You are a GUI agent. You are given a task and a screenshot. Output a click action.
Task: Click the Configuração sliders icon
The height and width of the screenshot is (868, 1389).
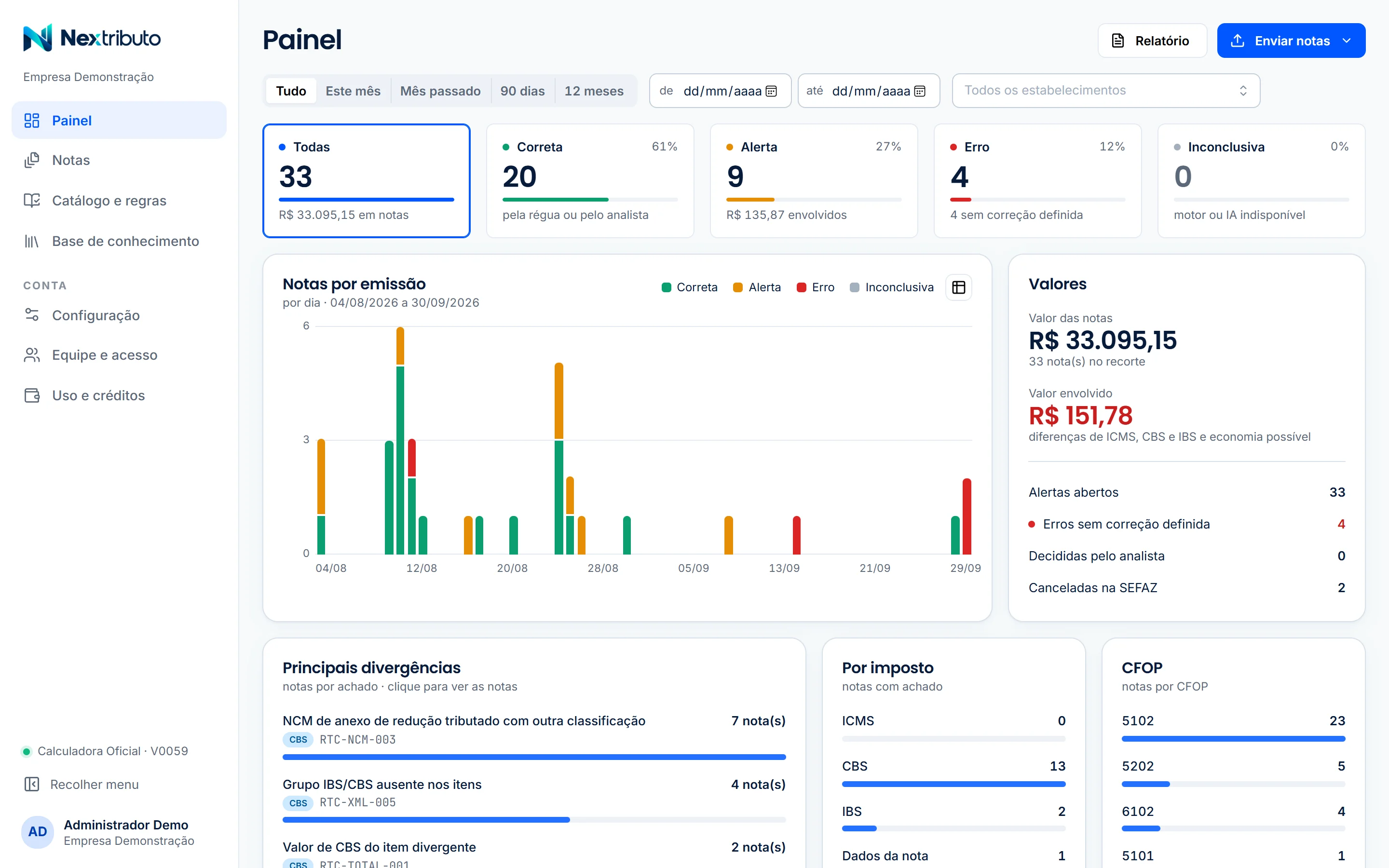point(31,315)
